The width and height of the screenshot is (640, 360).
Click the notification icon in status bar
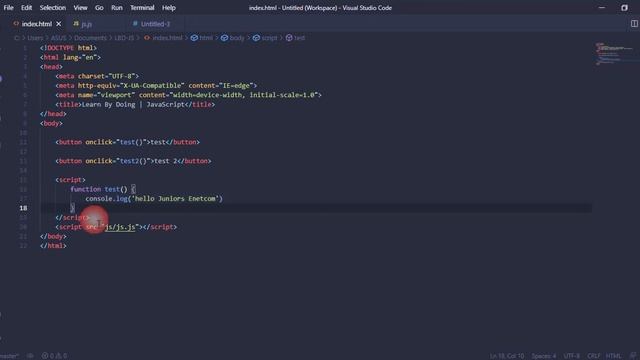pos(633,356)
